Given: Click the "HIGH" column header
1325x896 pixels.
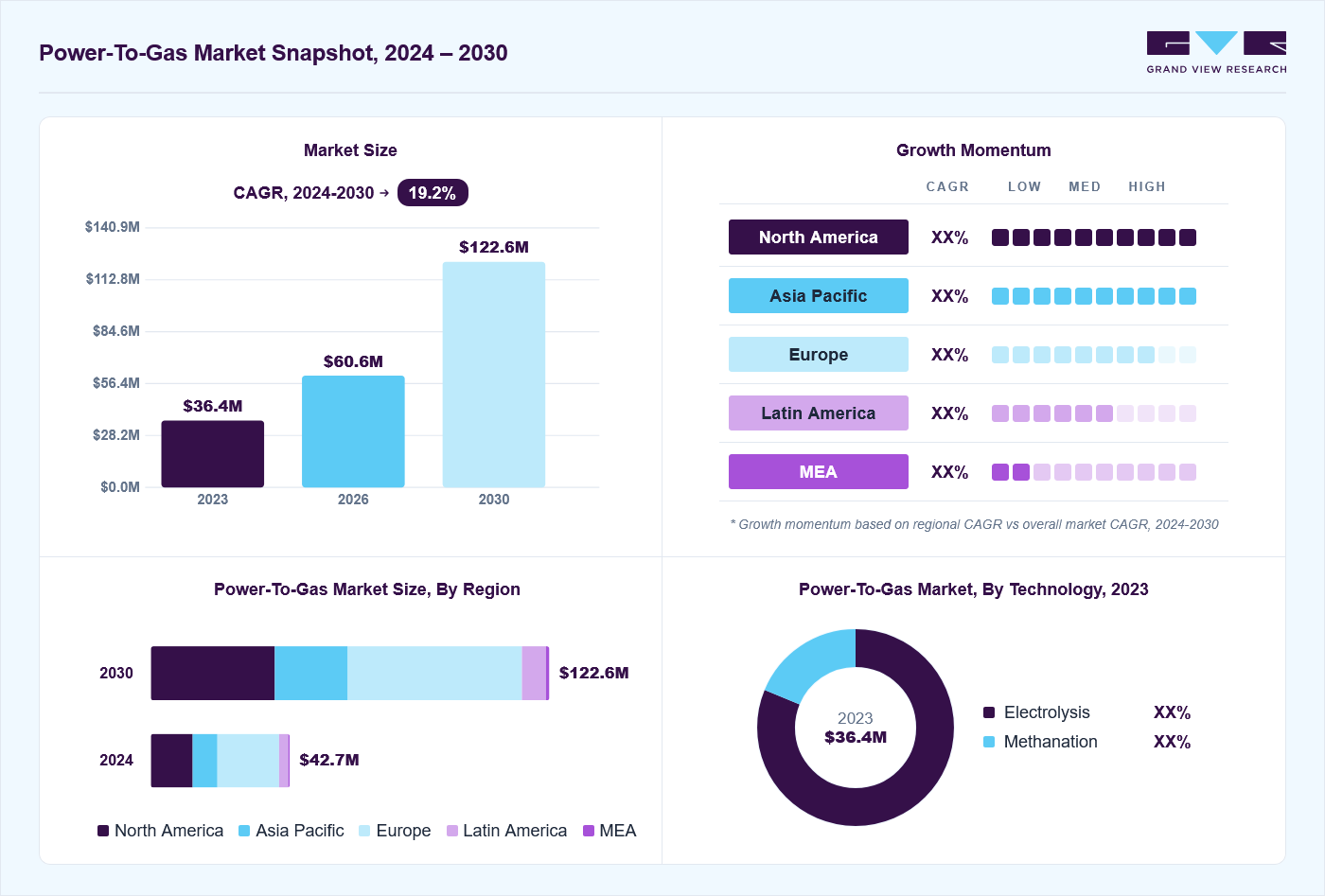Looking at the screenshot, I should coord(1147,187).
